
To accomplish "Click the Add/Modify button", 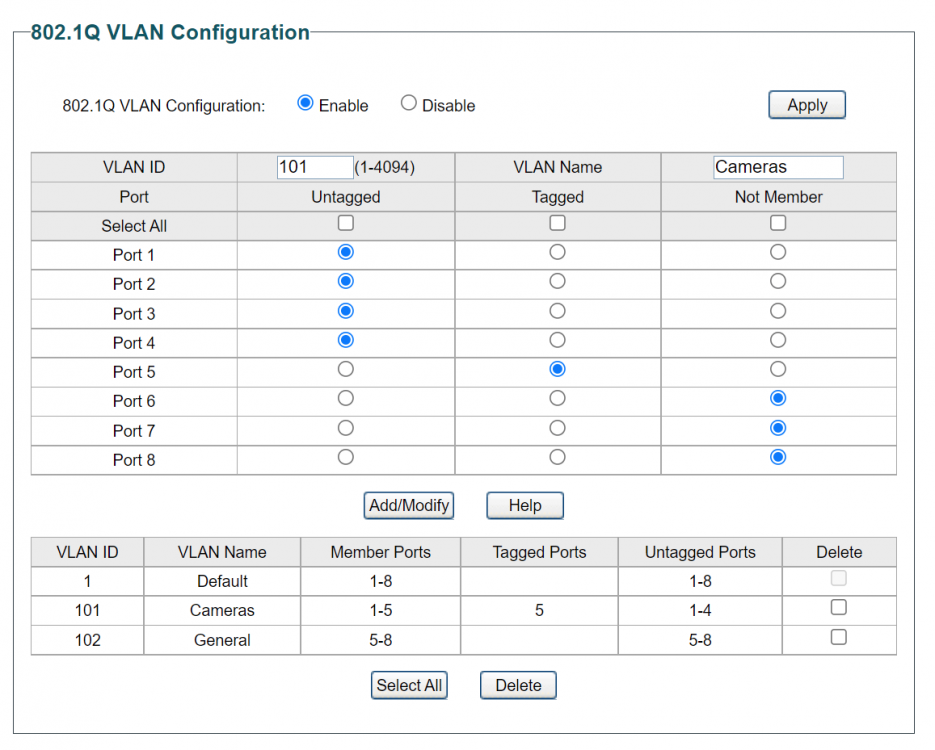I will [x=409, y=506].
